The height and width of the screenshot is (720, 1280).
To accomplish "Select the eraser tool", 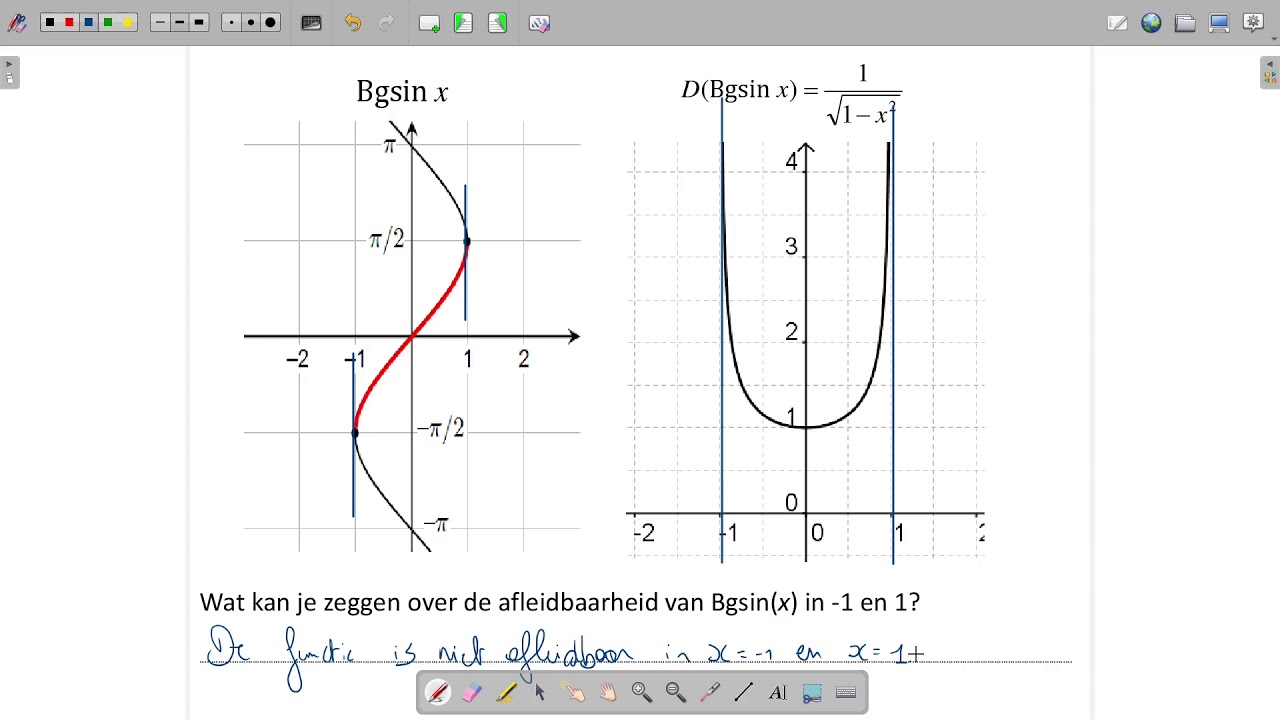I will [472, 692].
